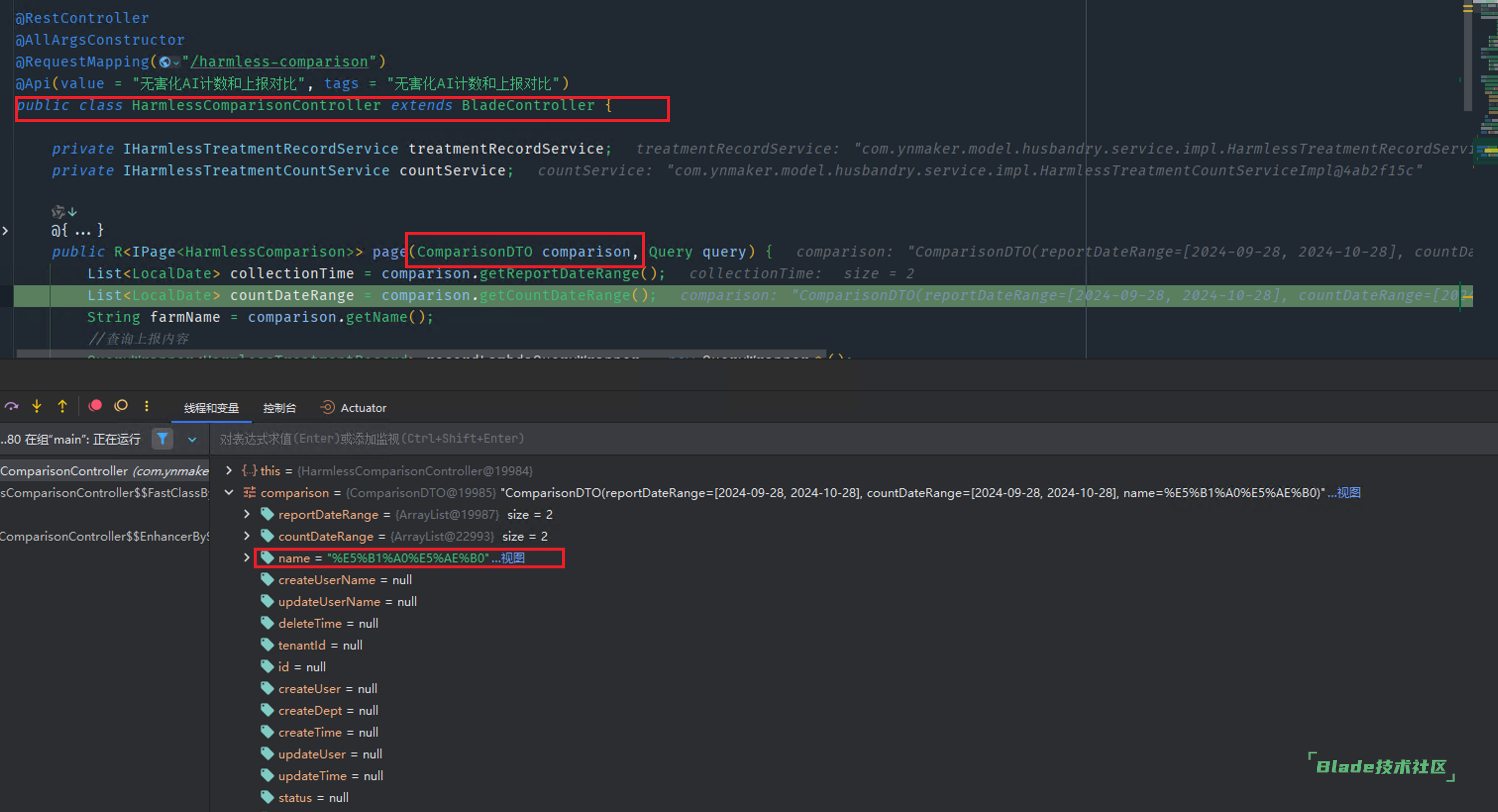Click the @AllArgsConstructor annotation
The image size is (1498, 812).
click(x=100, y=40)
